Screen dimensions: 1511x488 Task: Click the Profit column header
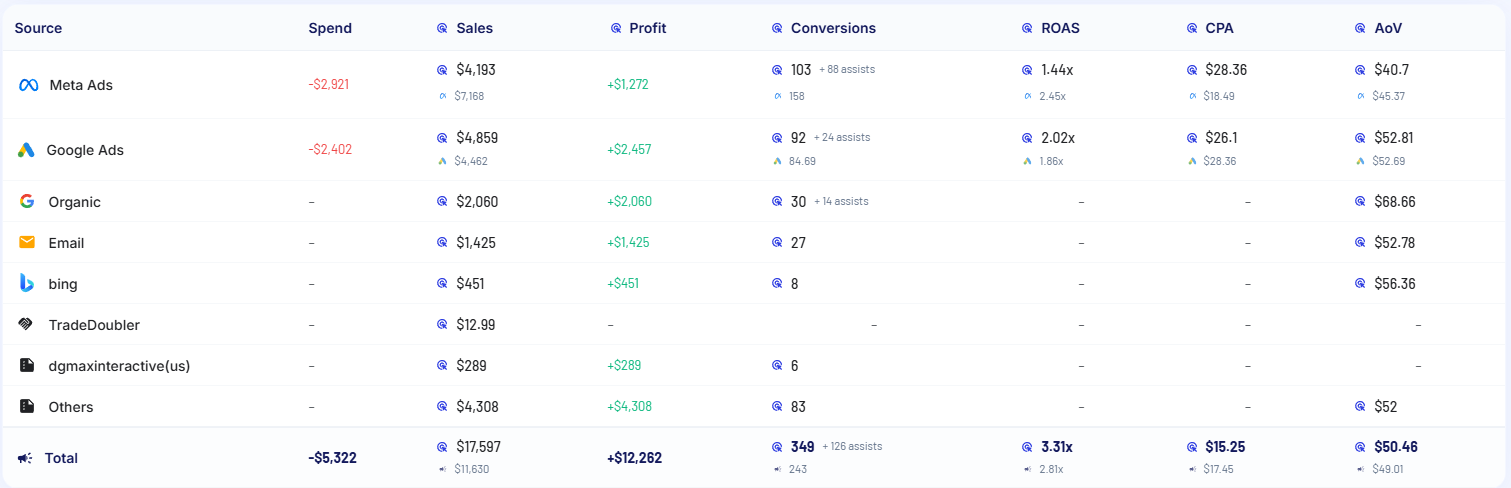(647, 28)
